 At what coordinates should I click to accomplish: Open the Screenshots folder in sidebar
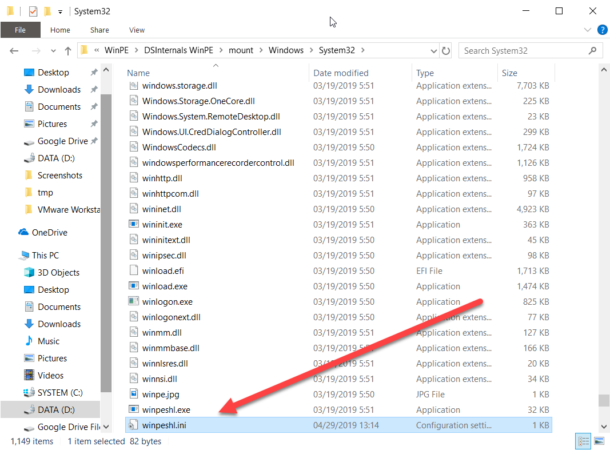click(x=60, y=175)
